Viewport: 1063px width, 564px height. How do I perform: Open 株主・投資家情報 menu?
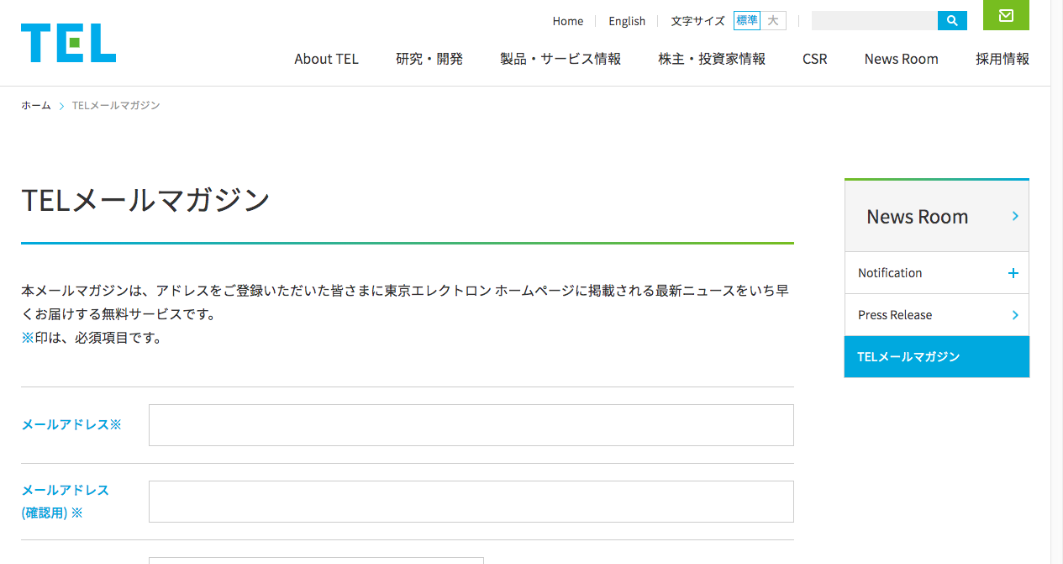[x=711, y=59]
